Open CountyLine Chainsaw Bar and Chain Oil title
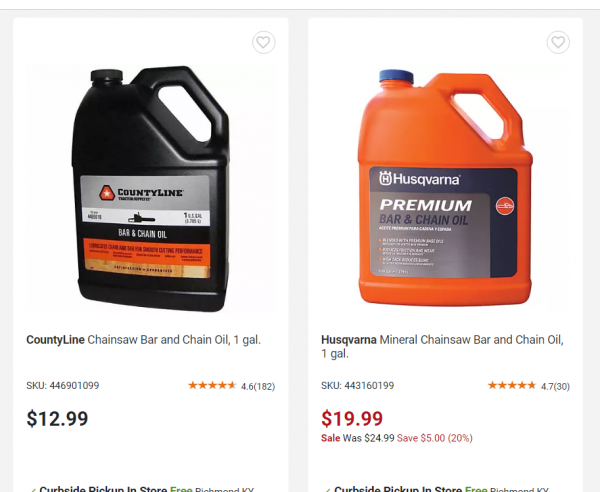Viewport: 600px width, 492px height. click(143, 340)
